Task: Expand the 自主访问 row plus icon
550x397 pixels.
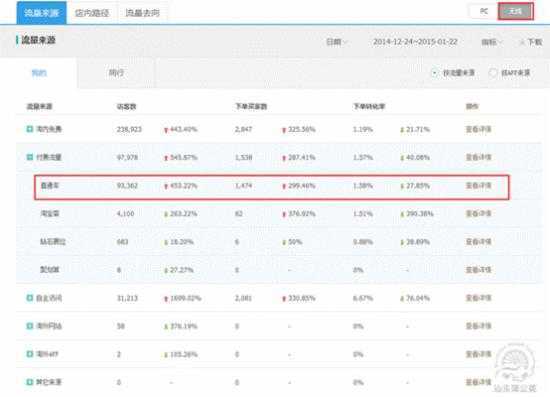Action: pos(30,298)
